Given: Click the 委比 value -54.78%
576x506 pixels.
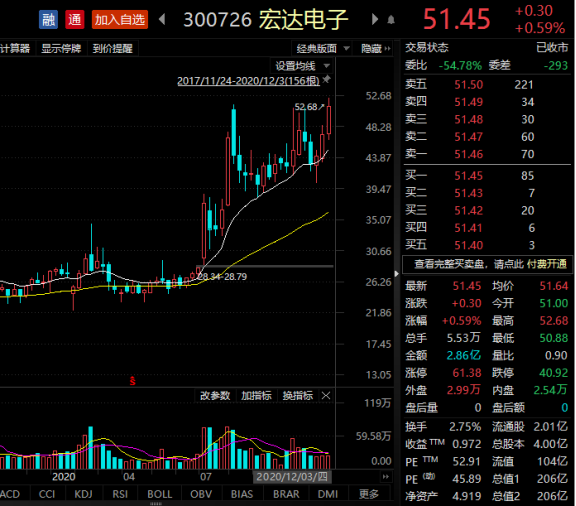Looking at the screenshot, I should click(460, 65).
